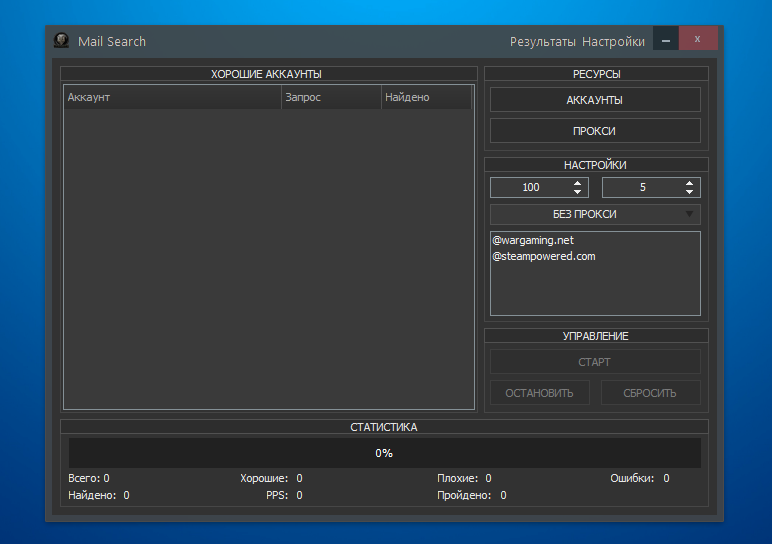Select the @steampowered.com line
The height and width of the screenshot is (544, 772).
(543, 257)
